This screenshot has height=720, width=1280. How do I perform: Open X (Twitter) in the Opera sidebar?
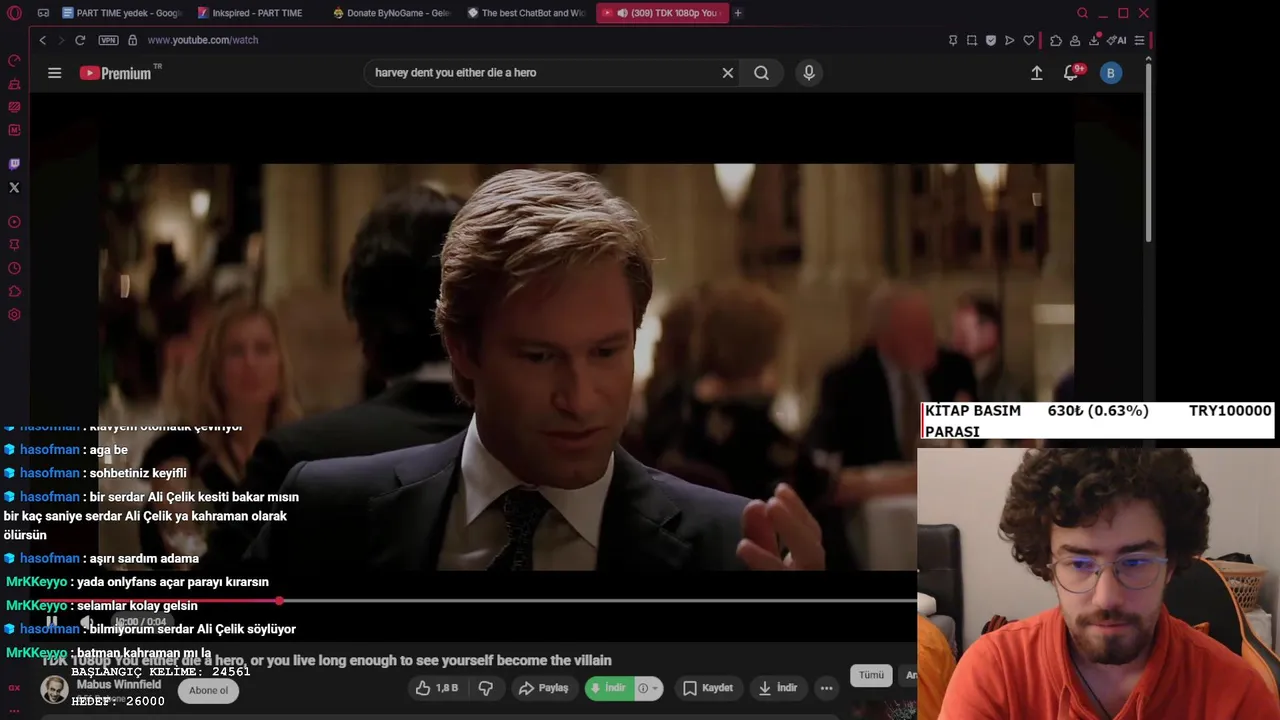[x=14, y=188]
